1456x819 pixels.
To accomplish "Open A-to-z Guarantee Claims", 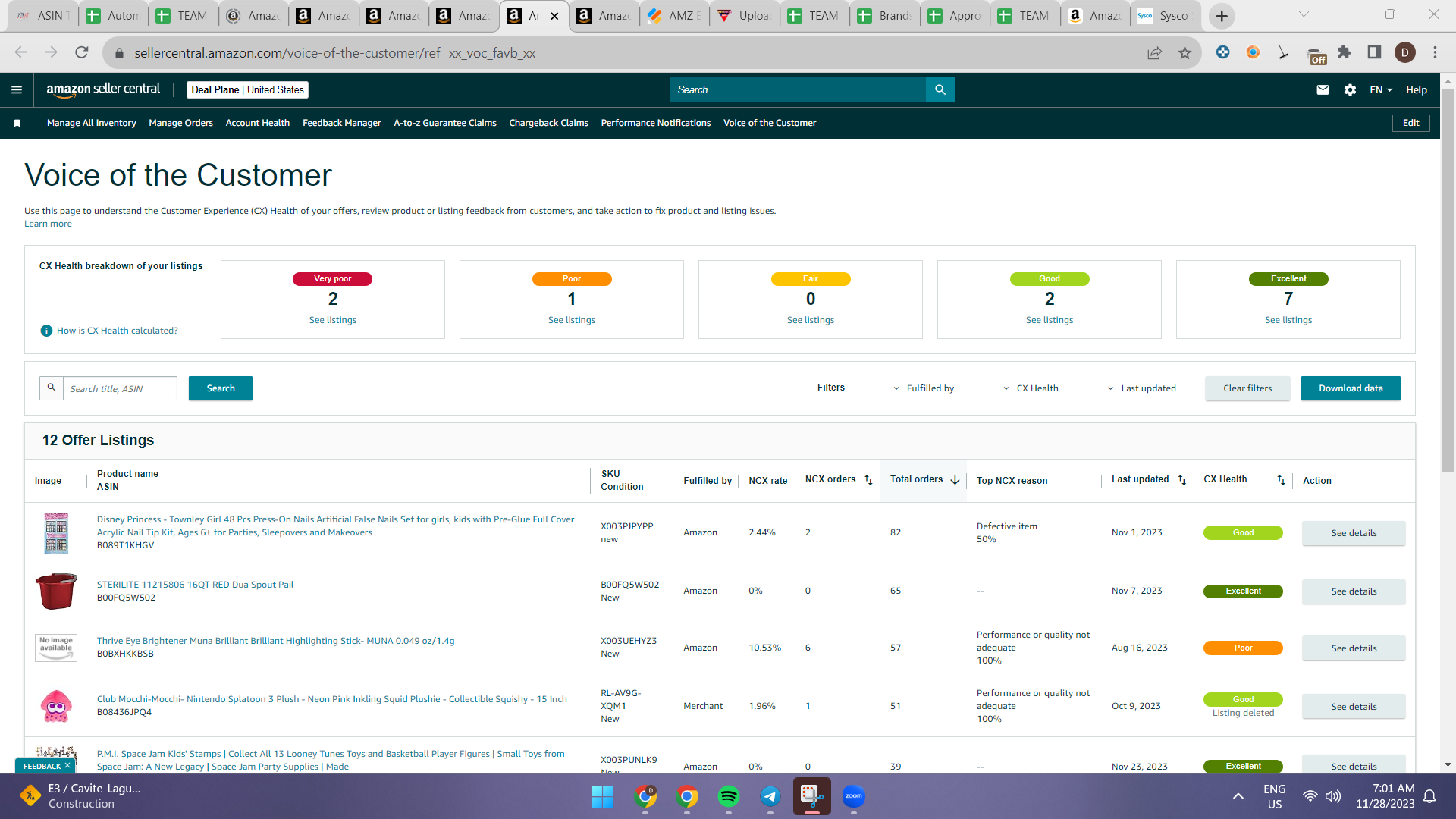I will [445, 123].
